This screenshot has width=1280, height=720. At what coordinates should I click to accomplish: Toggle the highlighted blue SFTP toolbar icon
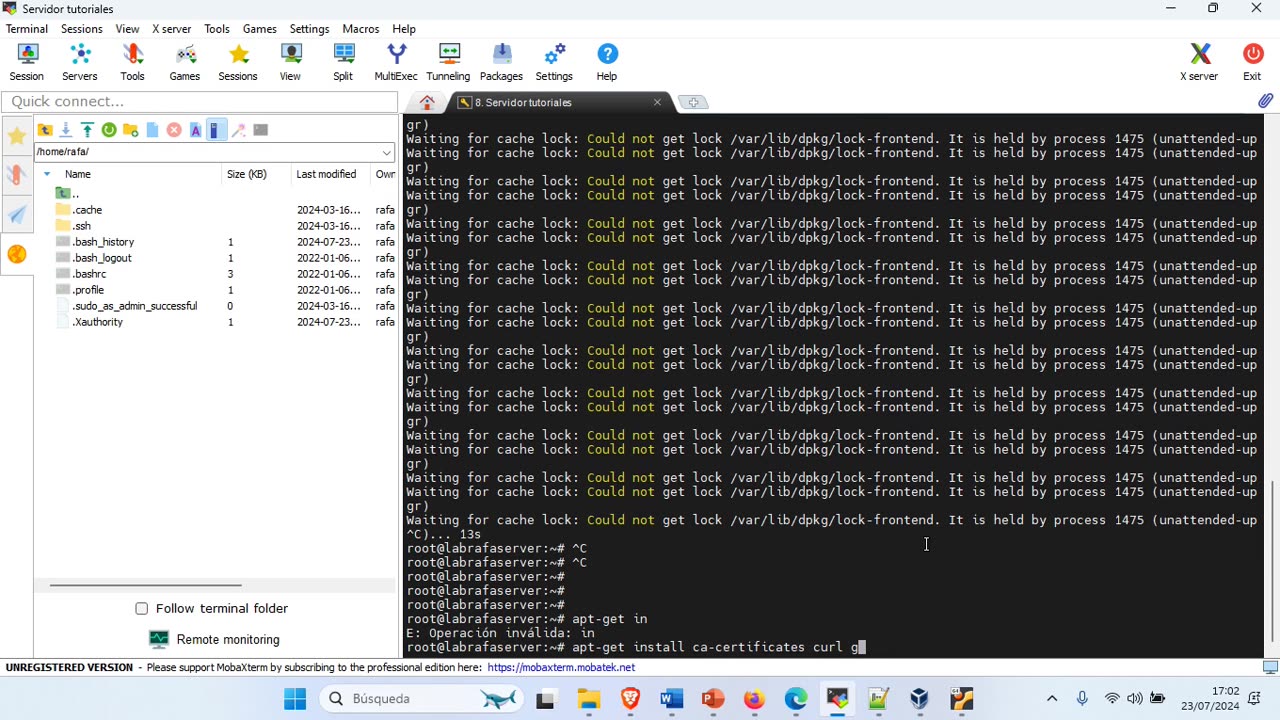[x=216, y=130]
